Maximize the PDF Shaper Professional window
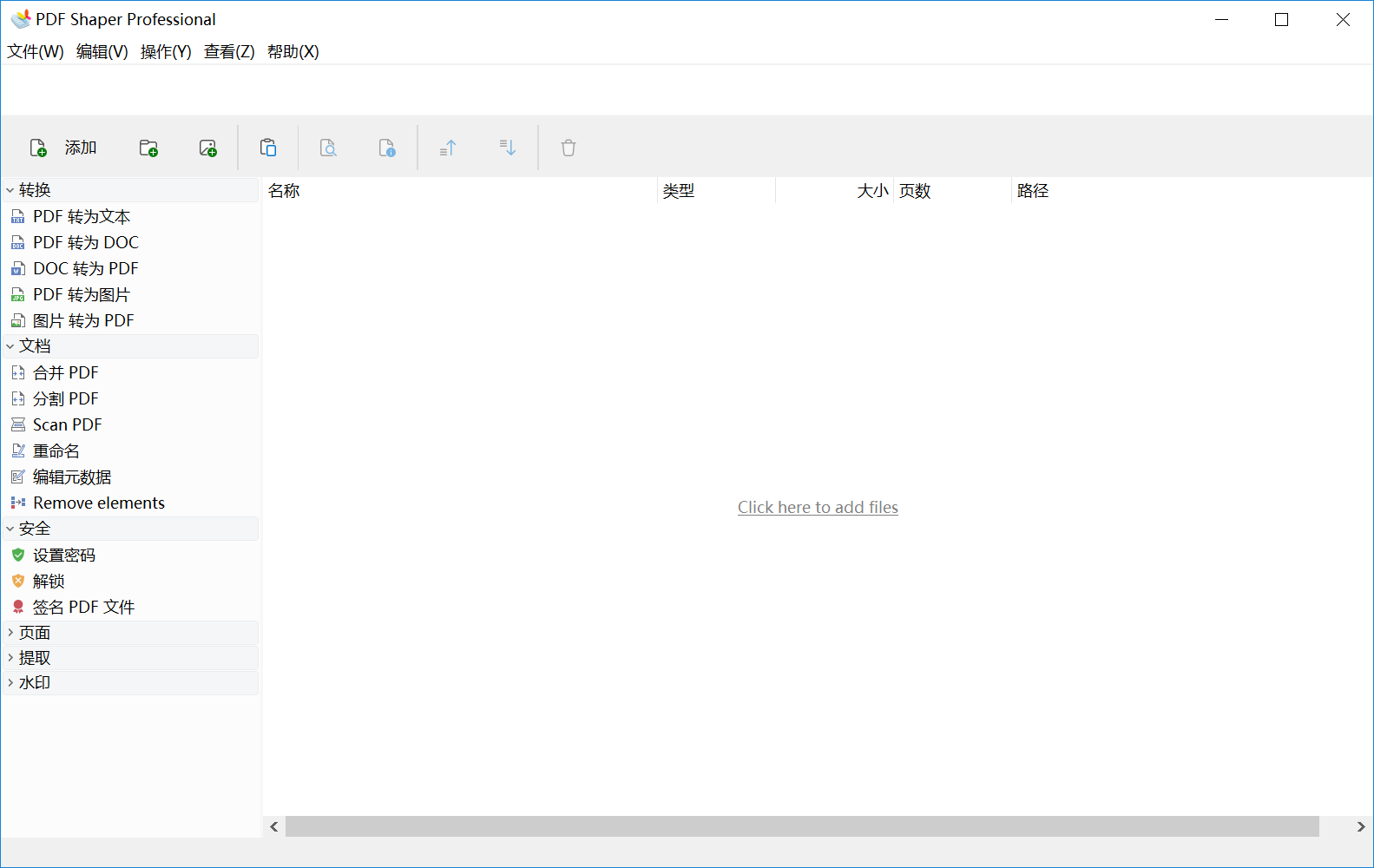1374x868 pixels. coord(1281,19)
